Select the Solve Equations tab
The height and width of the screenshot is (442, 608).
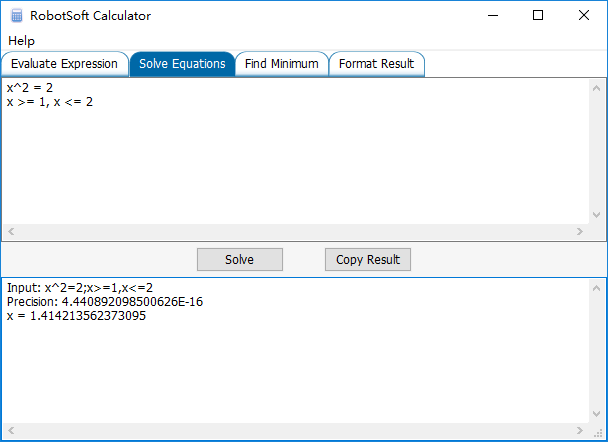click(182, 64)
